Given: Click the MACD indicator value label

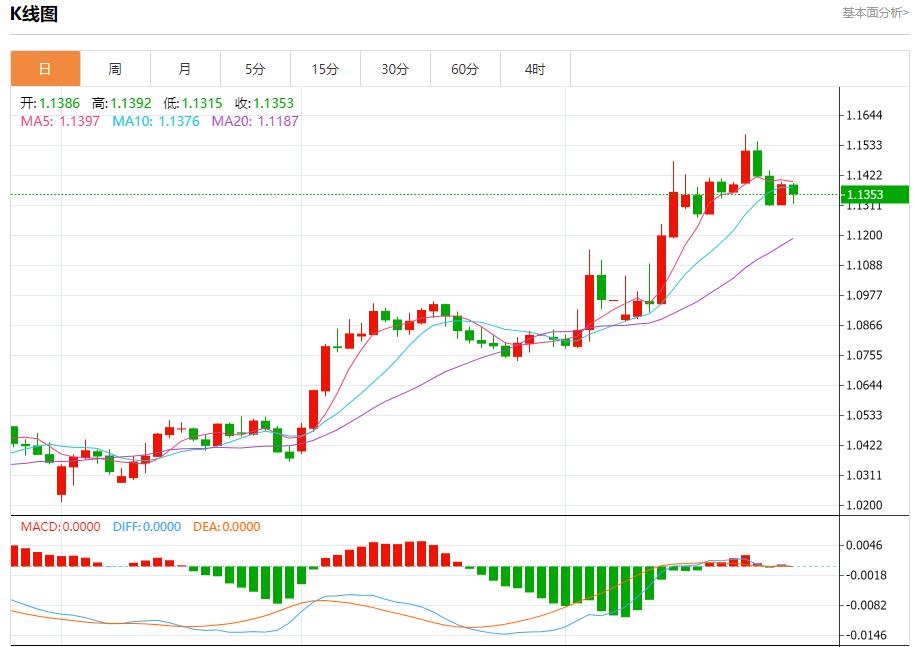Looking at the screenshot, I should (60, 526).
